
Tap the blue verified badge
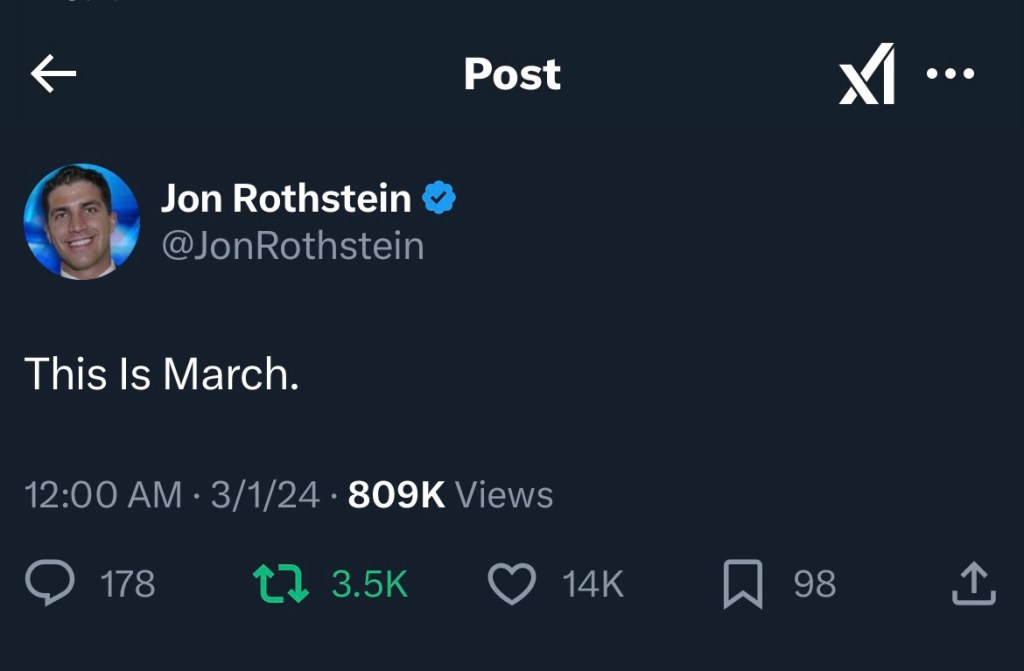tap(438, 199)
